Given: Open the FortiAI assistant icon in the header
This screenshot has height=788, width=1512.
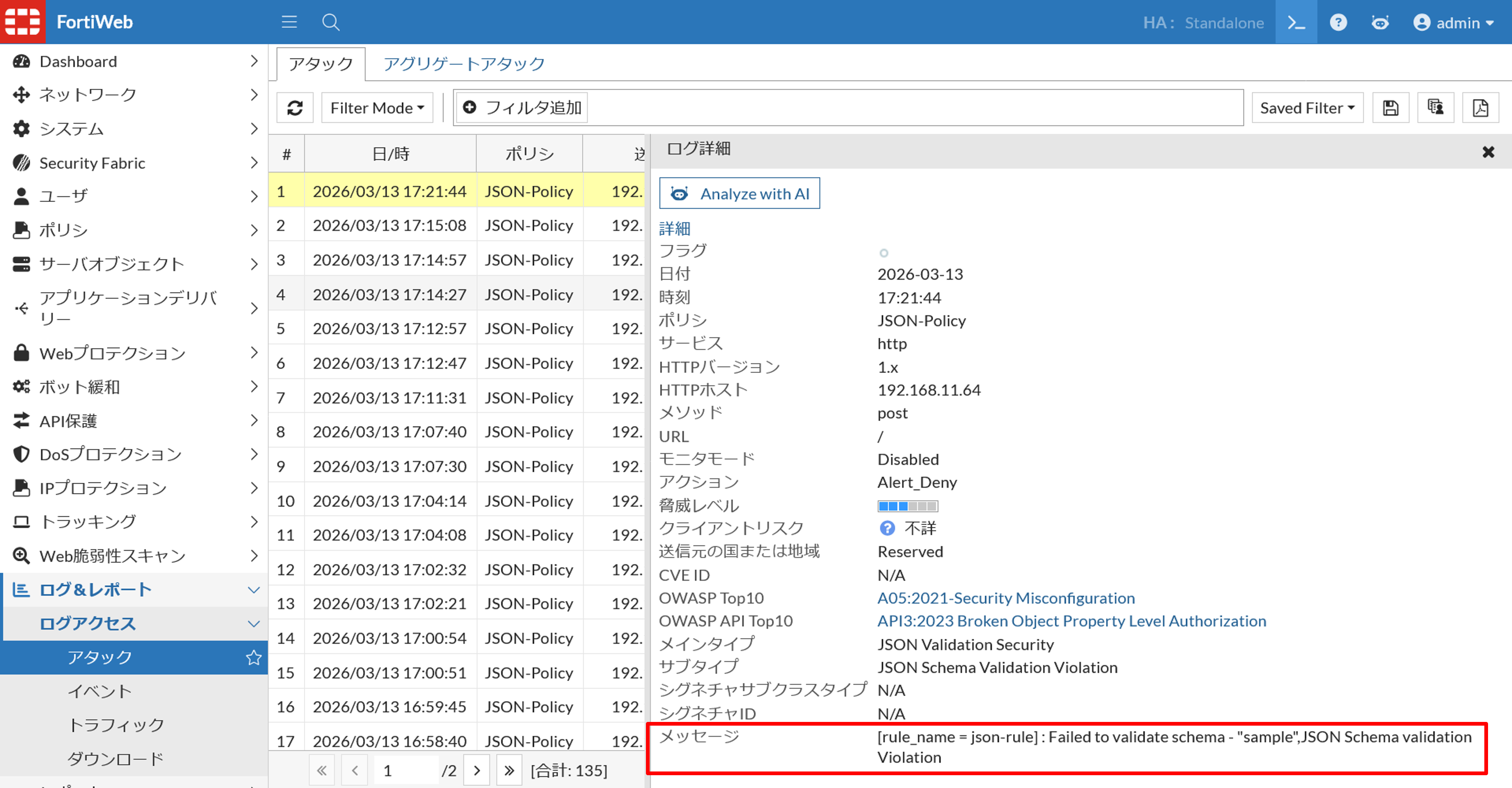Looking at the screenshot, I should pos(1381,22).
